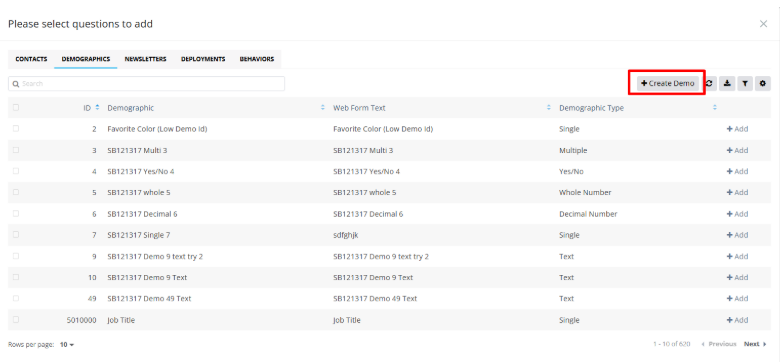Click the '1 - 10 of 620' count text
780x362 pixels.
coord(672,344)
